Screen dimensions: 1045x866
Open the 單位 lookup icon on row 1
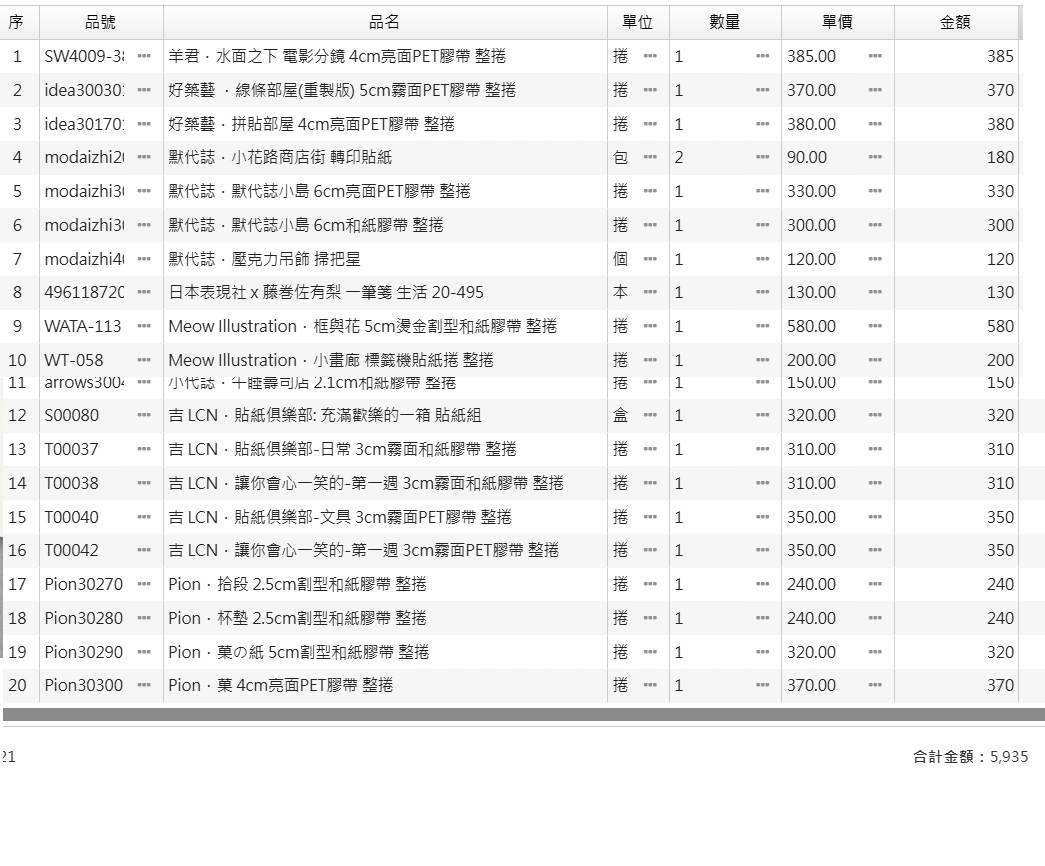click(x=651, y=56)
